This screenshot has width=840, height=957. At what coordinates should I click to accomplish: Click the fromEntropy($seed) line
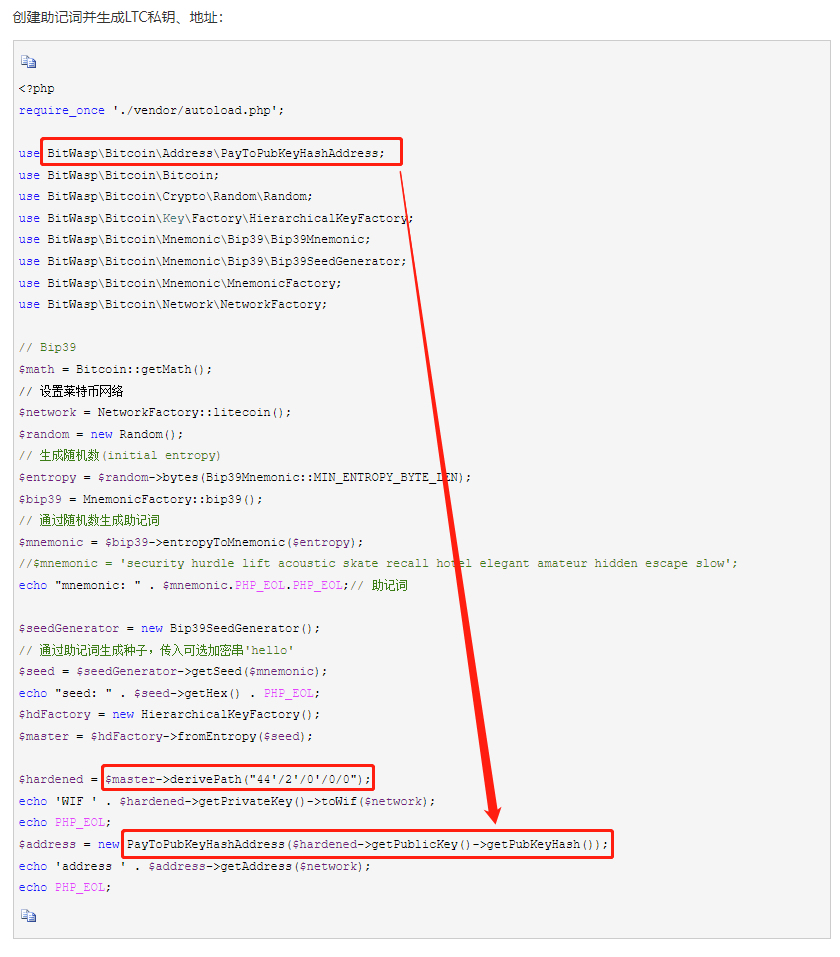click(165, 737)
